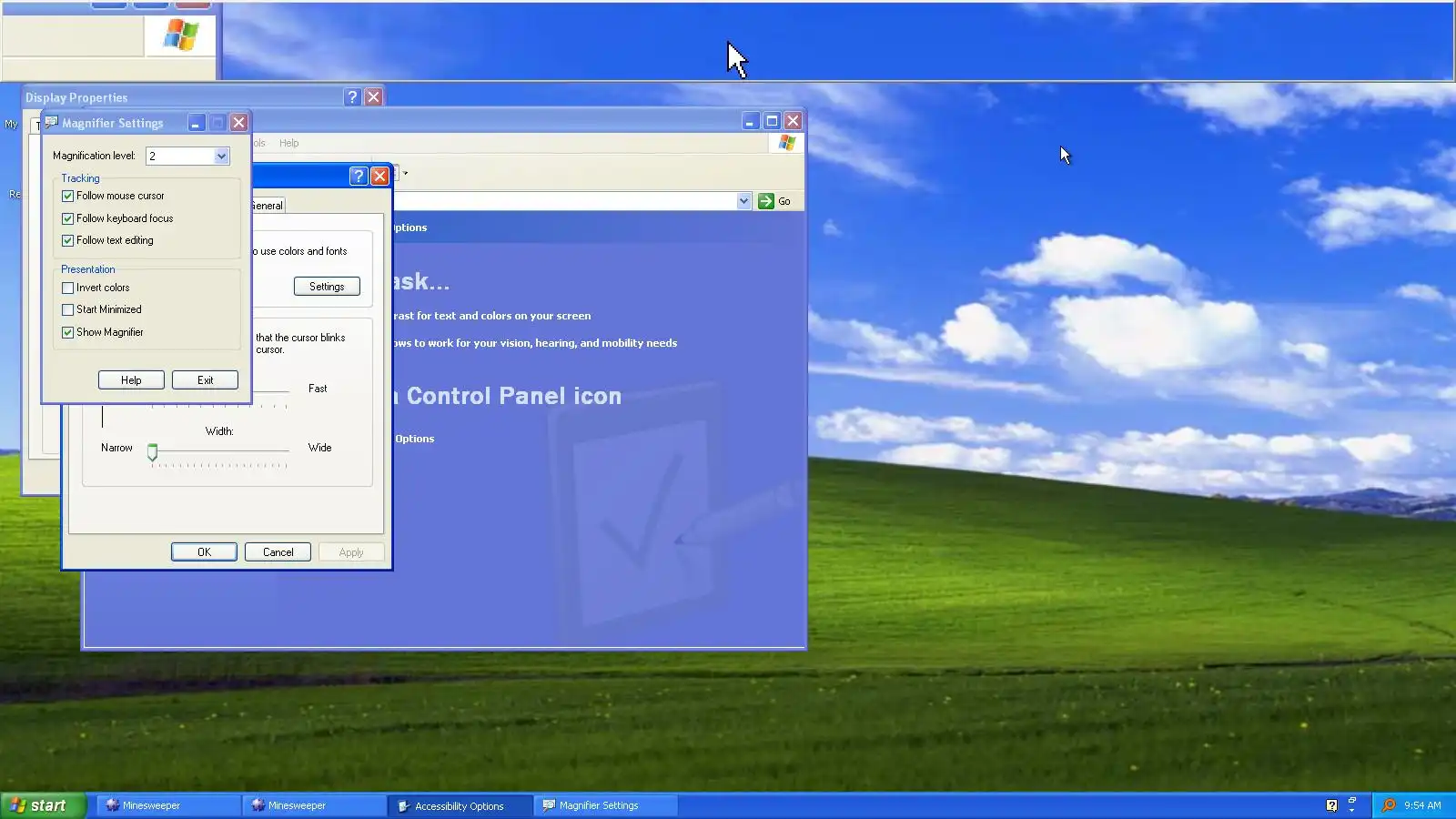Click the help balloon icon in the system tray
The width and height of the screenshot is (1456, 819).
pos(1331,805)
